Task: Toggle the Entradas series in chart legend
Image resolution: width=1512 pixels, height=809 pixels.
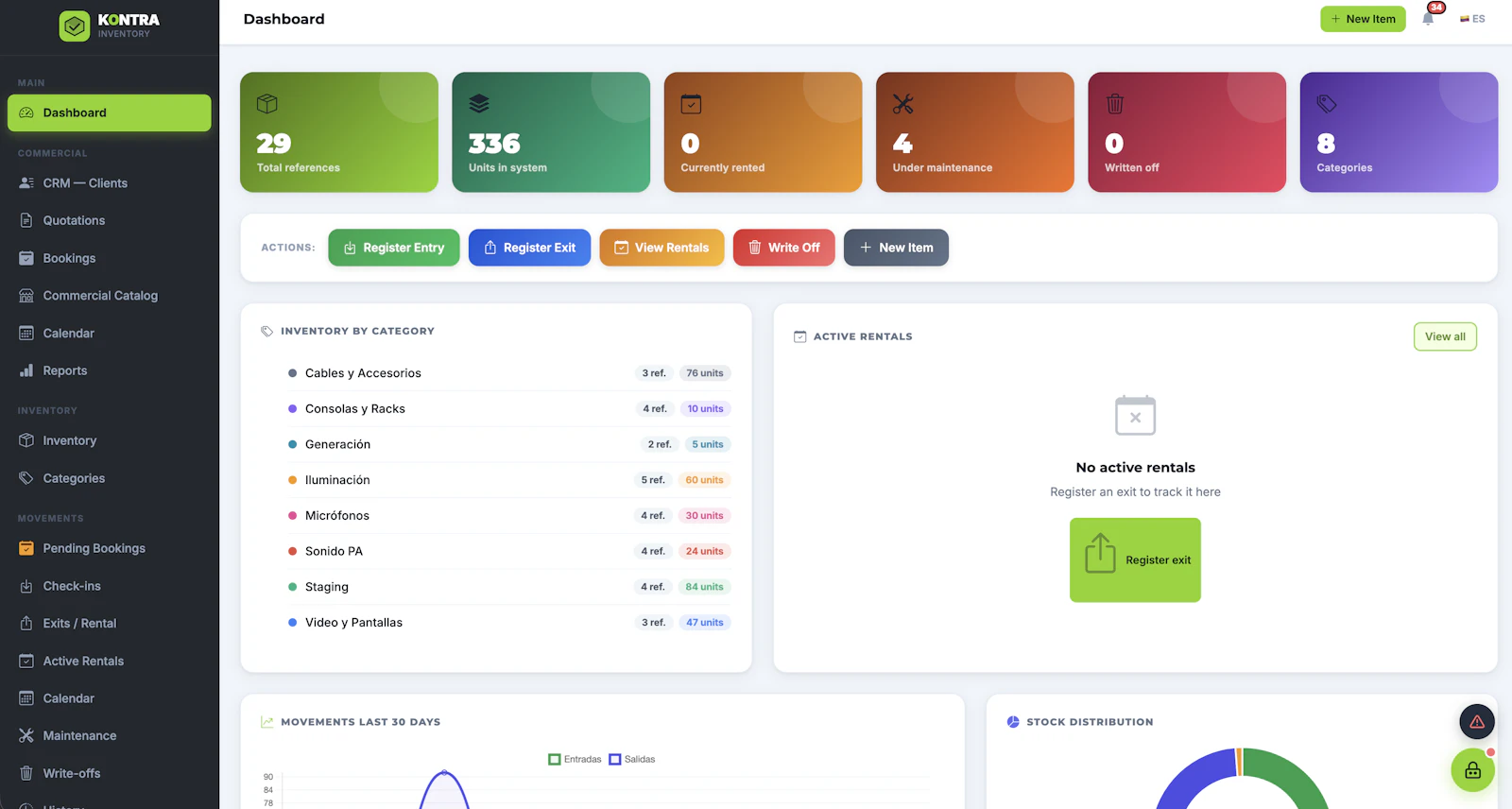Action: (575, 759)
